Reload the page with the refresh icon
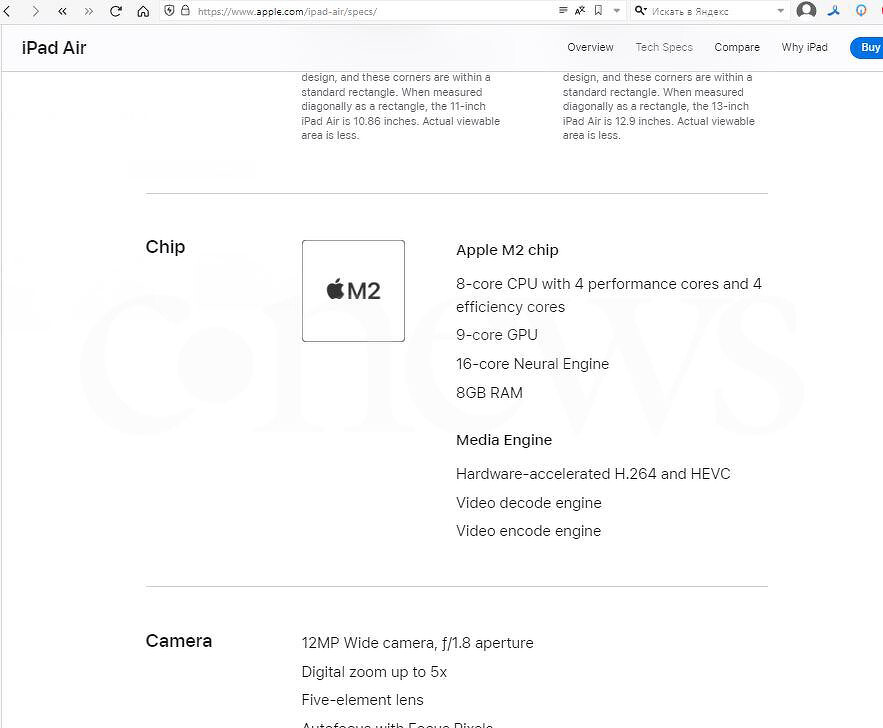 coord(116,11)
